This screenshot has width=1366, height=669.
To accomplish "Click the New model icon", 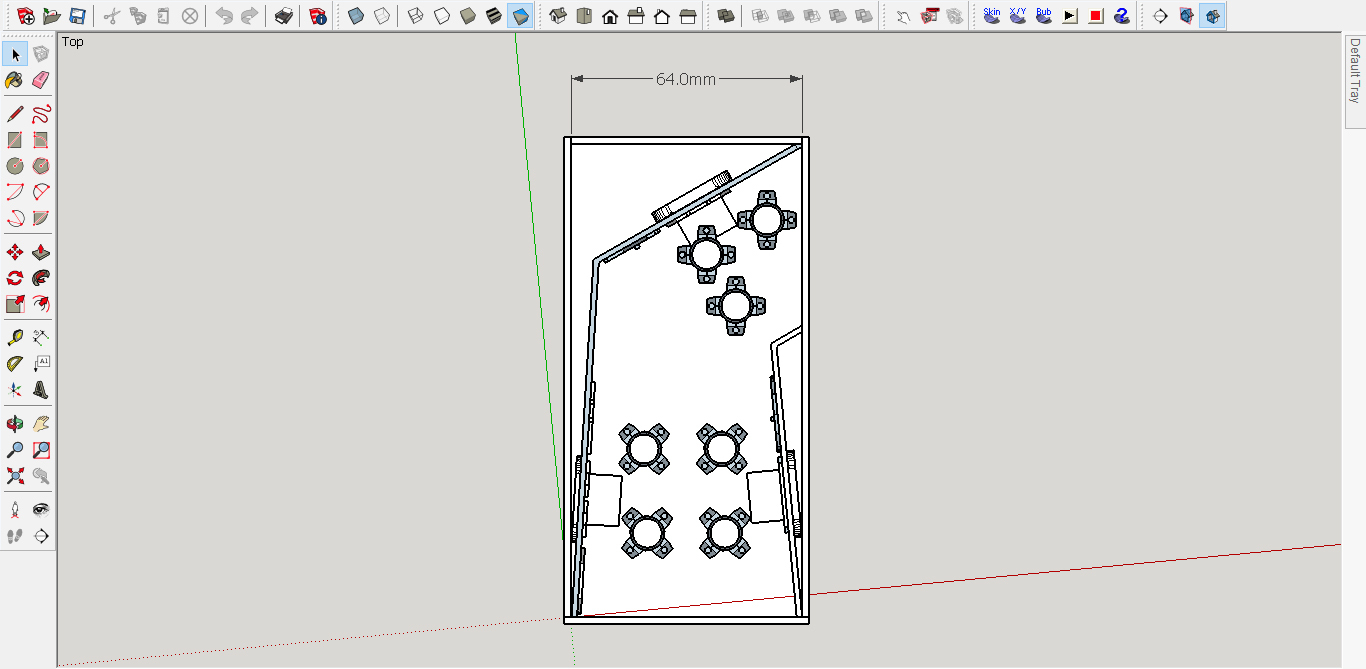I will click(x=26, y=16).
